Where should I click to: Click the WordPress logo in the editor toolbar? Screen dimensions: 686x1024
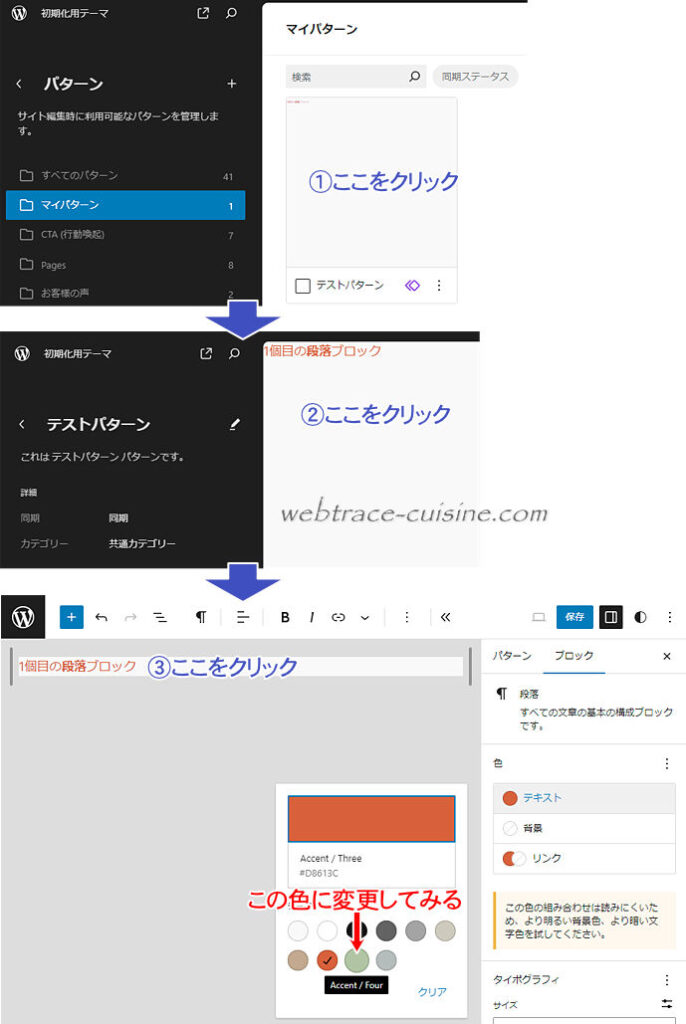click(x=23, y=616)
